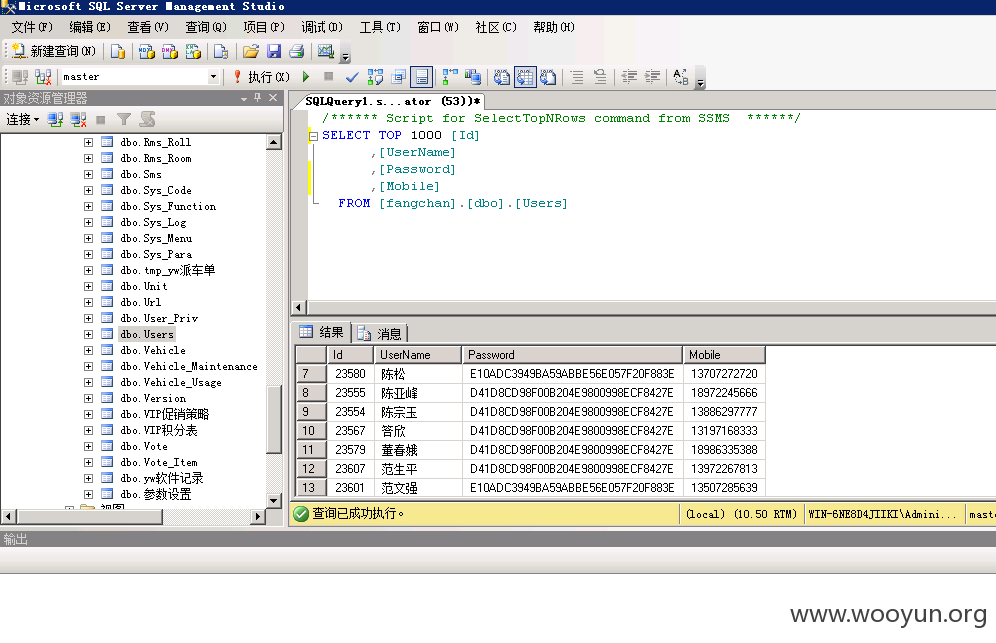Viewport: 996px width, 643px height.
Task: Click the Change Connection icon in toolbar
Action: coord(43,77)
